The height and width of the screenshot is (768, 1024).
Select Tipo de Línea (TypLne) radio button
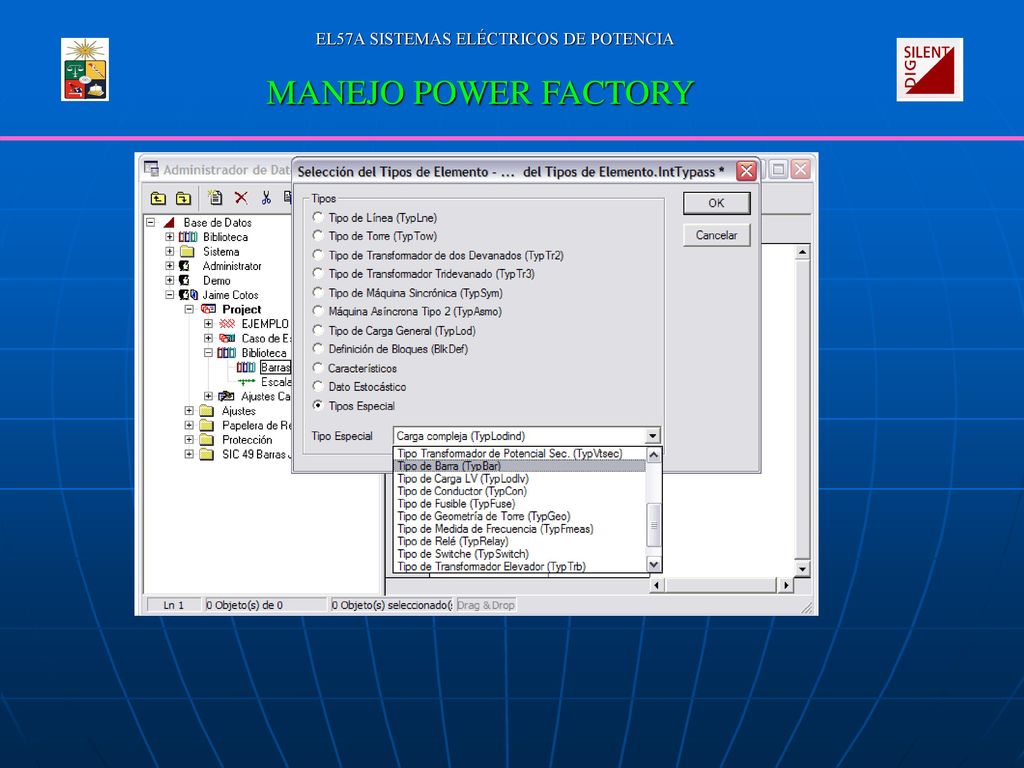318,217
